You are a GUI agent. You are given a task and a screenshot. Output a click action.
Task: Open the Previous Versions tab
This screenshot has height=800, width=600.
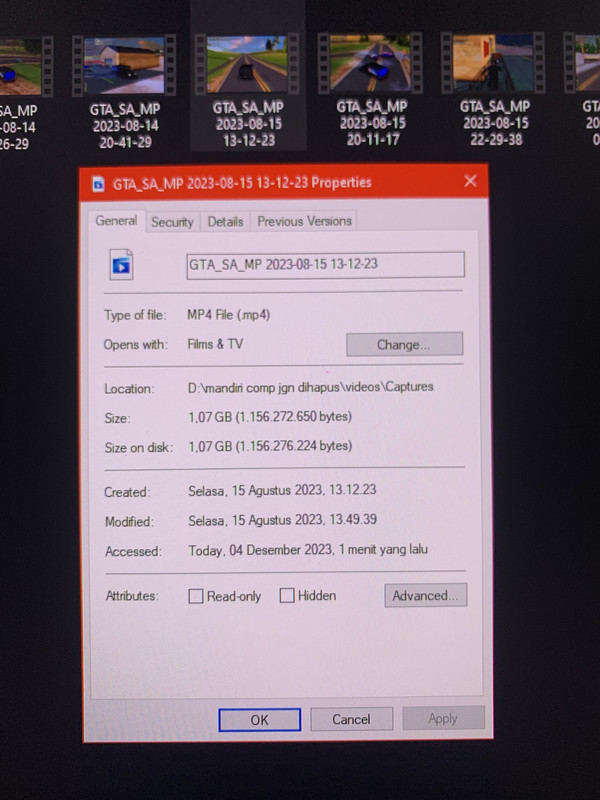pyautogui.click(x=304, y=221)
